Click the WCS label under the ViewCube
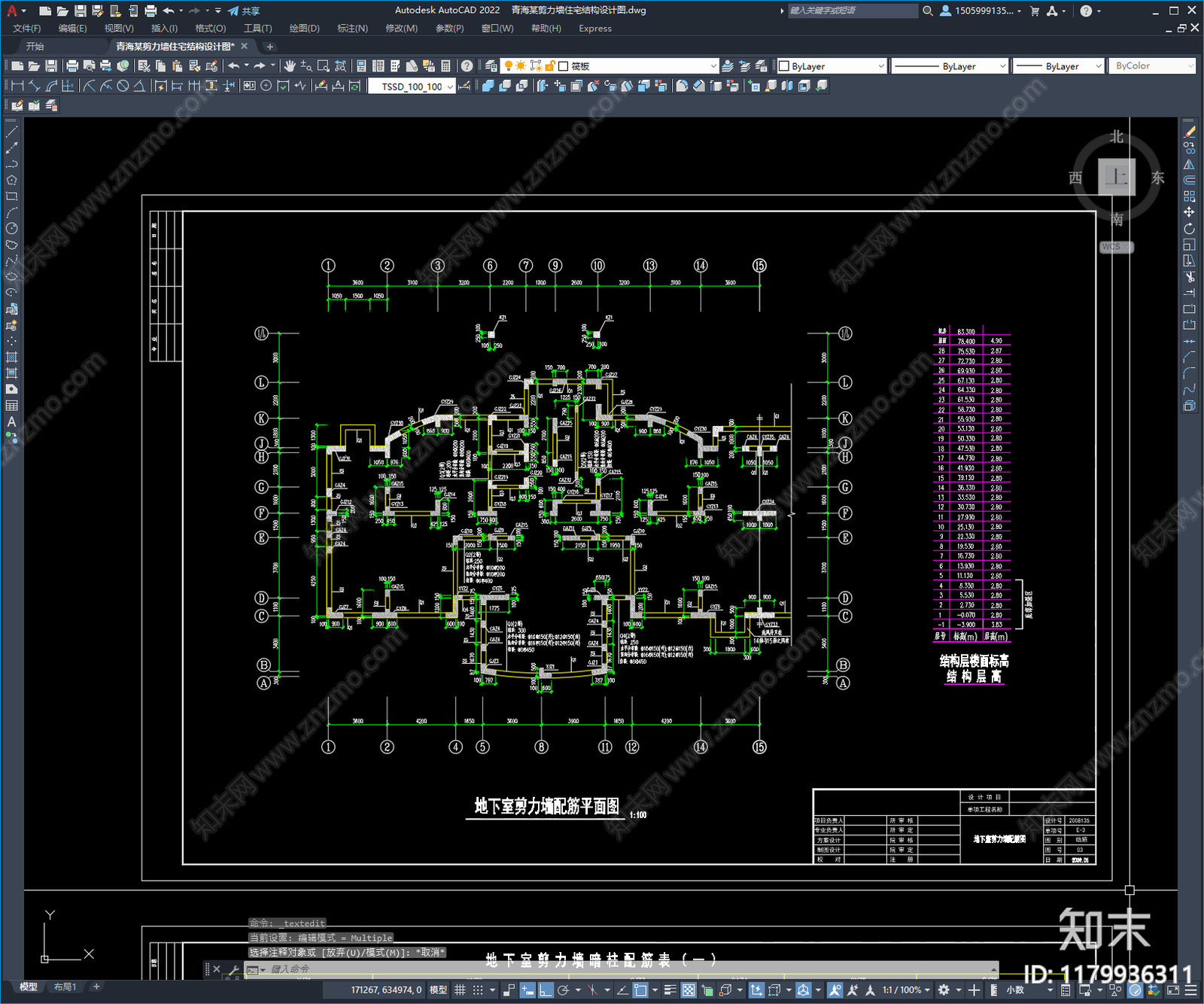 (1112, 247)
